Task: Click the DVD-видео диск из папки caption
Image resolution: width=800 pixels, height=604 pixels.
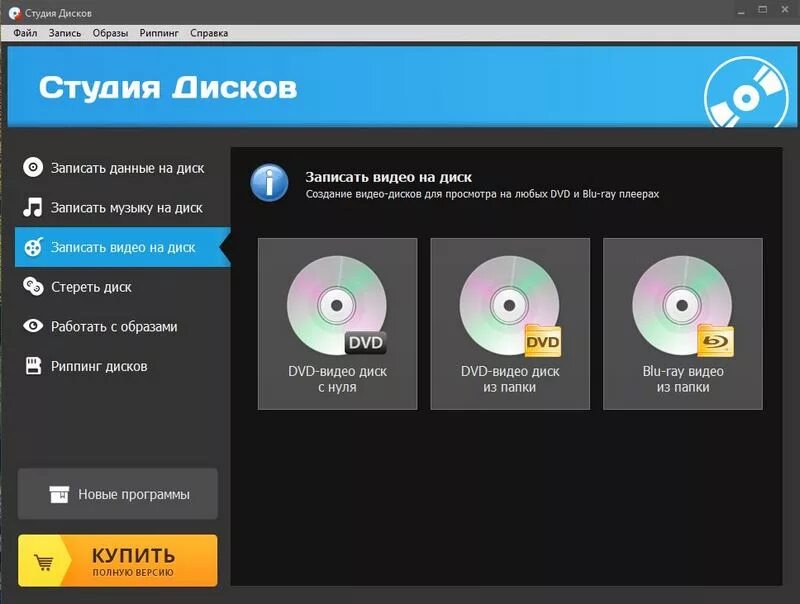Action: point(510,379)
